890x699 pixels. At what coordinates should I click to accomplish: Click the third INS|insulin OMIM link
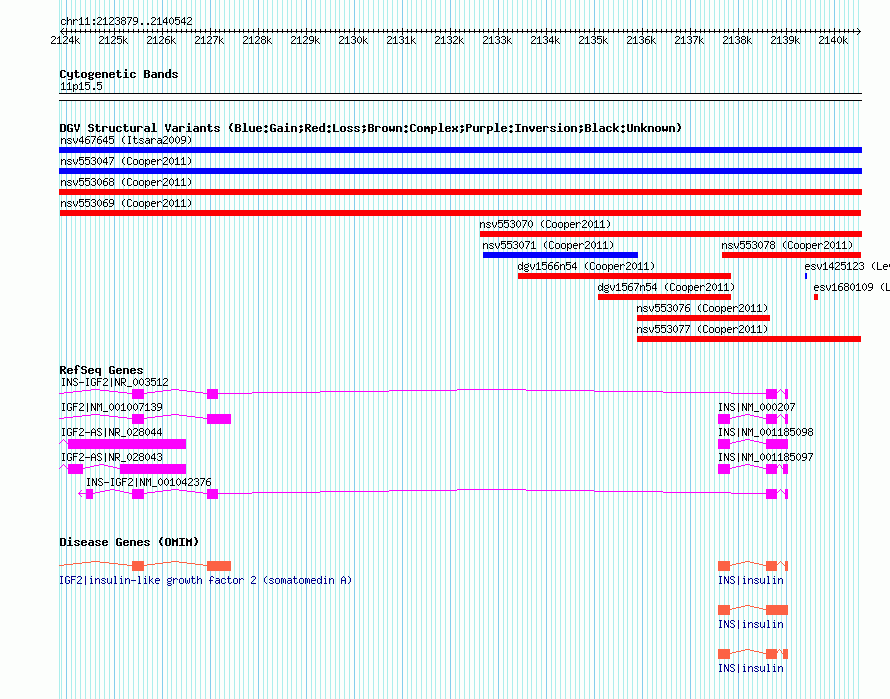tap(750, 668)
